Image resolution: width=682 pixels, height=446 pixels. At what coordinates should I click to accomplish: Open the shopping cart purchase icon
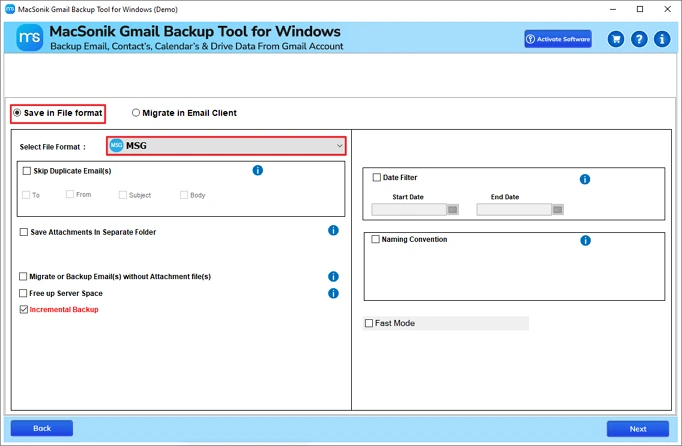[x=616, y=39]
